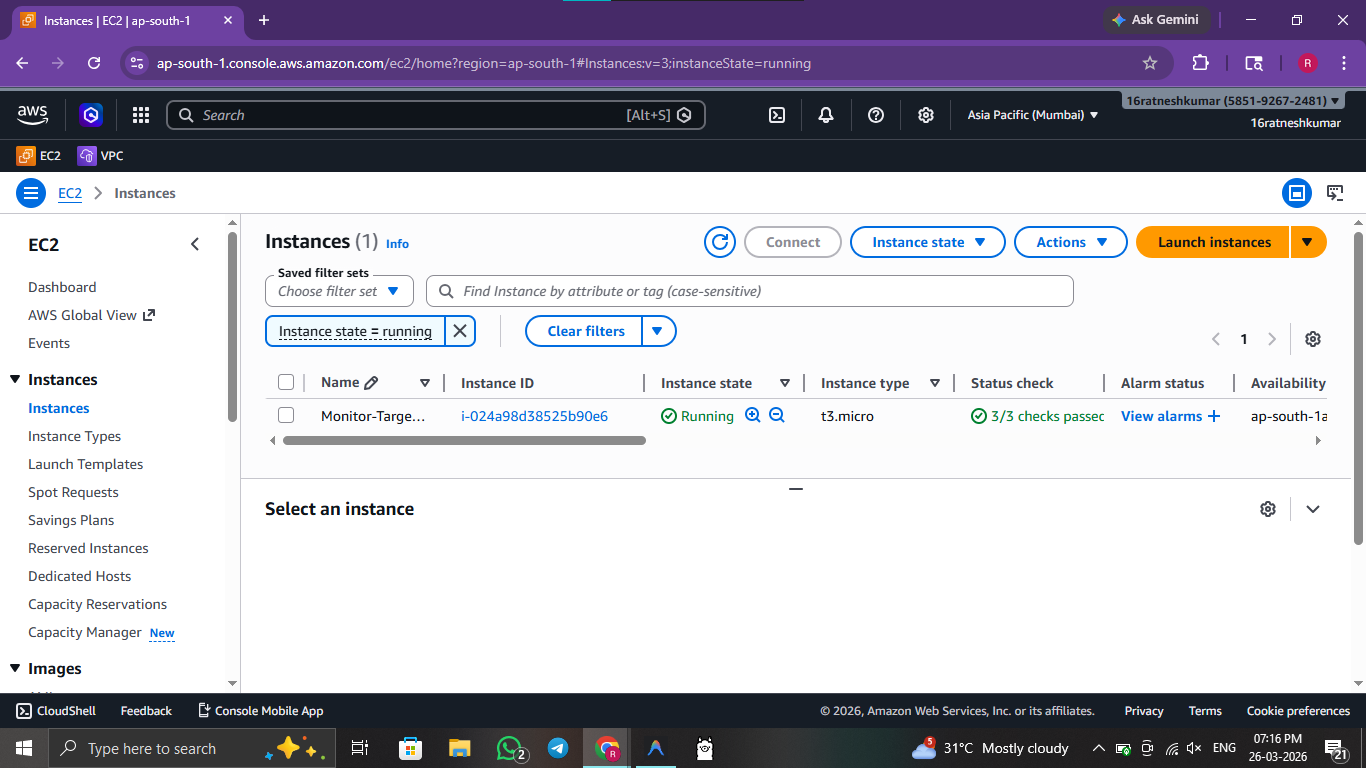The width and height of the screenshot is (1366, 768).
Task: Zoom in filter on Running state
Action: click(x=753, y=415)
